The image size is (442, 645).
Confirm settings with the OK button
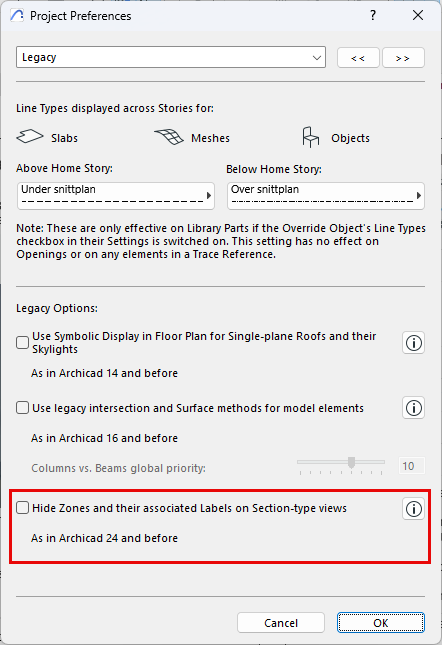click(x=381, y=623)
